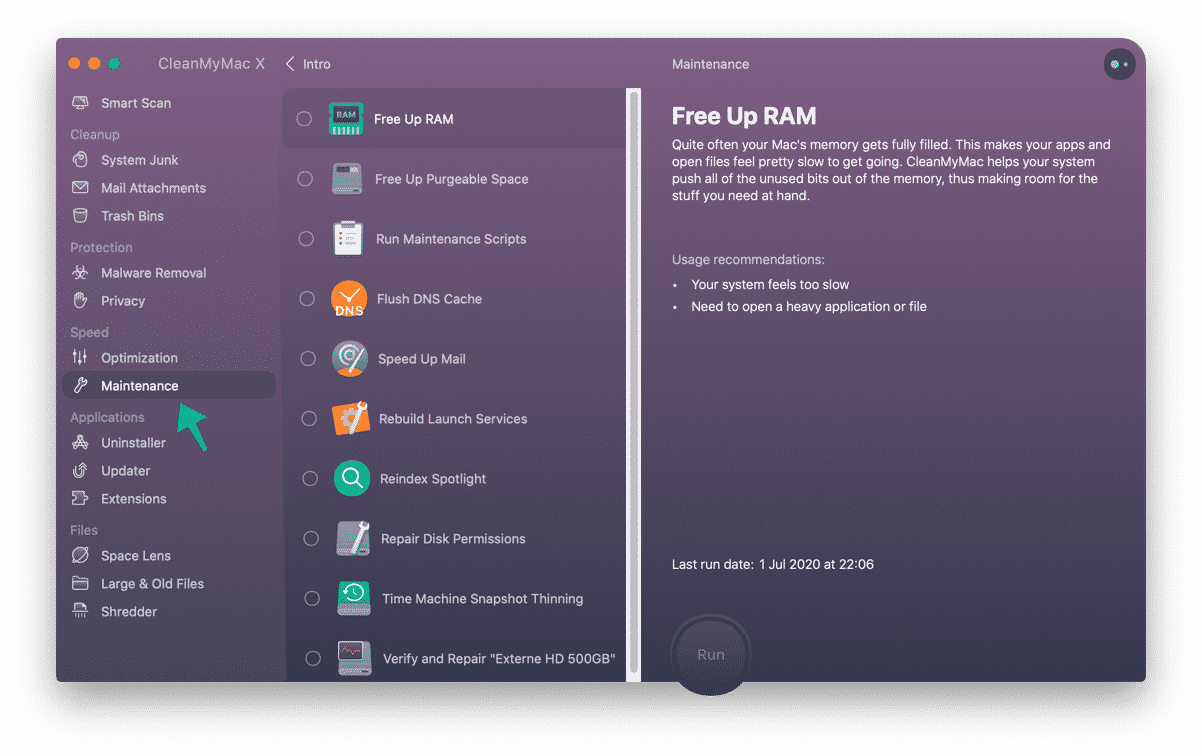Image resolution: width=1202 pixels, height=756 pixels.
Task: Click the Speed Up Mail icon
Action: click(x=350, y=359)
